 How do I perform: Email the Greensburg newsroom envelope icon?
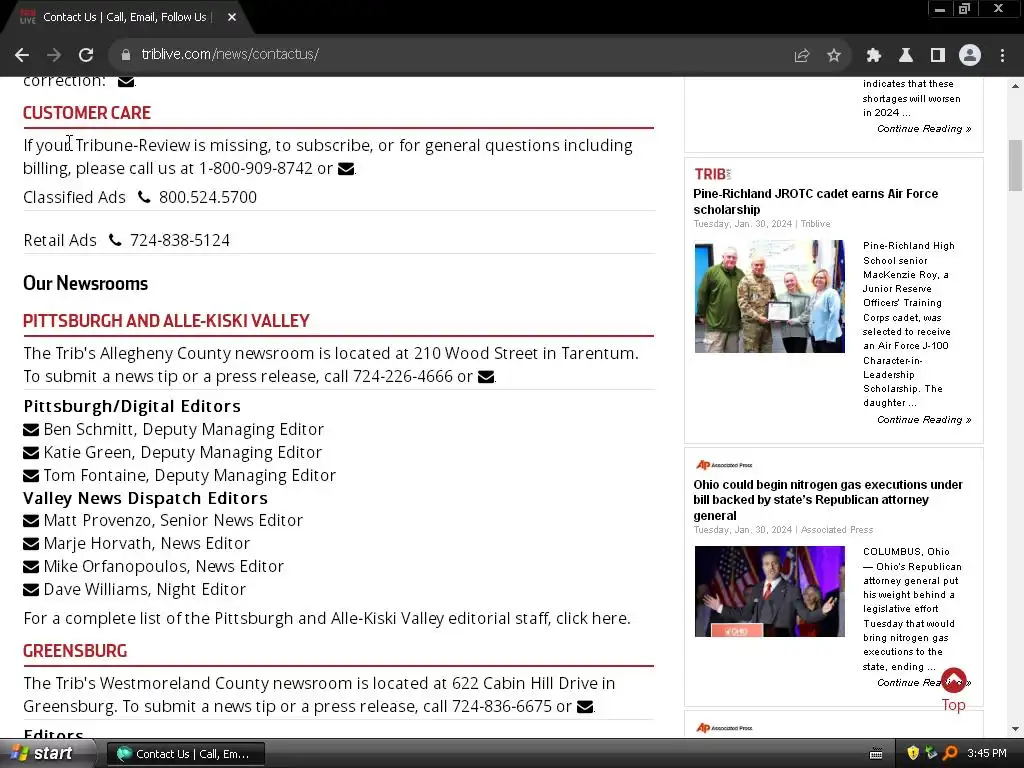[x=585, y=707]
